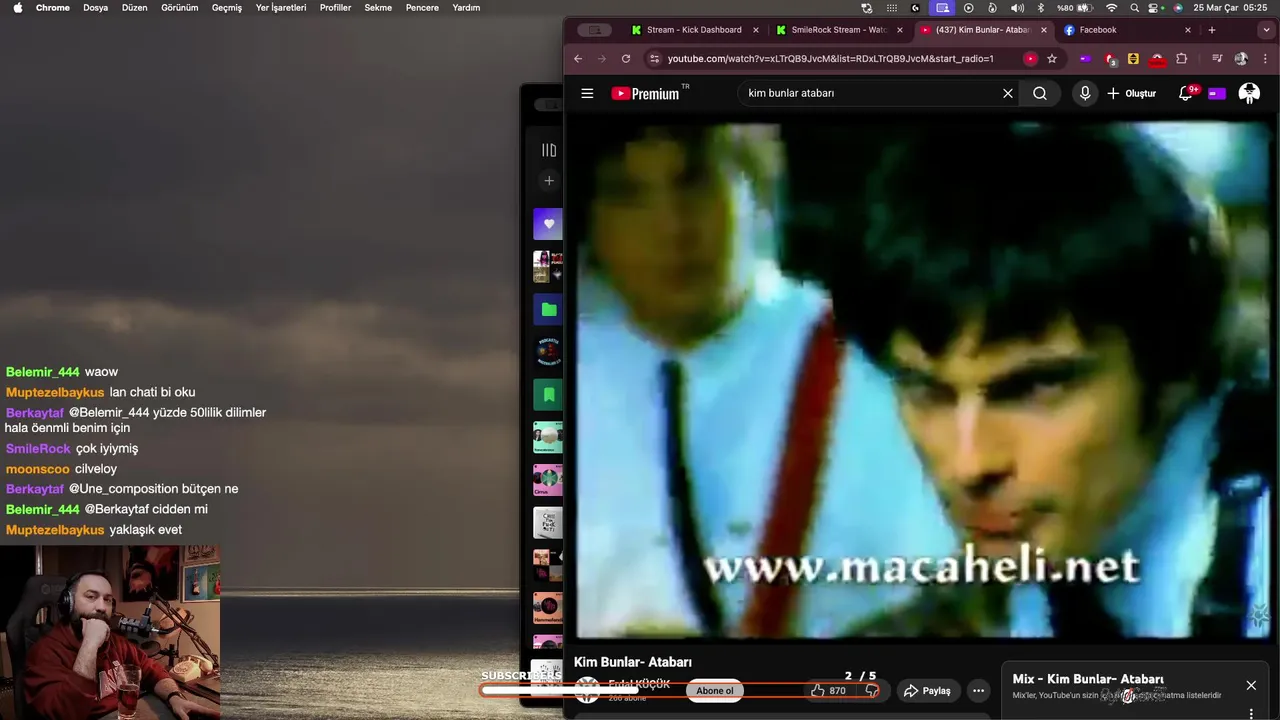Click the video title Kim Bunlar- Atabarı
1280x720 pixels.
[x=632, y=662]
